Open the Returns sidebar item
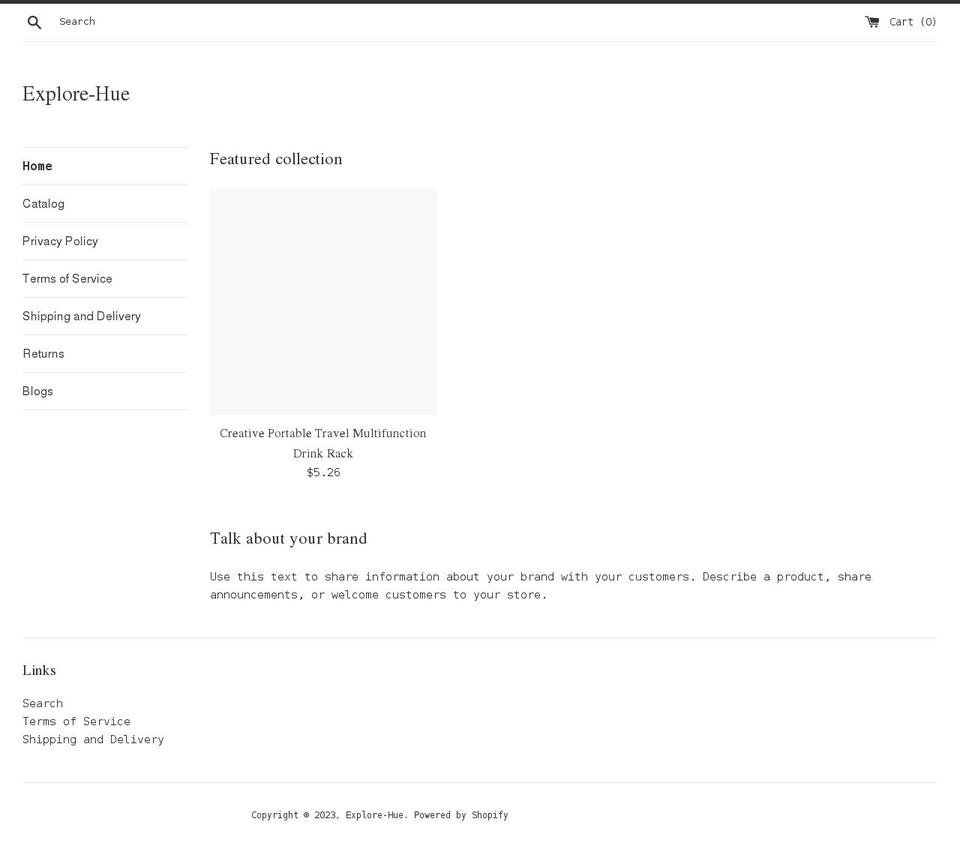Viewport: 960px width, 846px height. click(43, 354)
